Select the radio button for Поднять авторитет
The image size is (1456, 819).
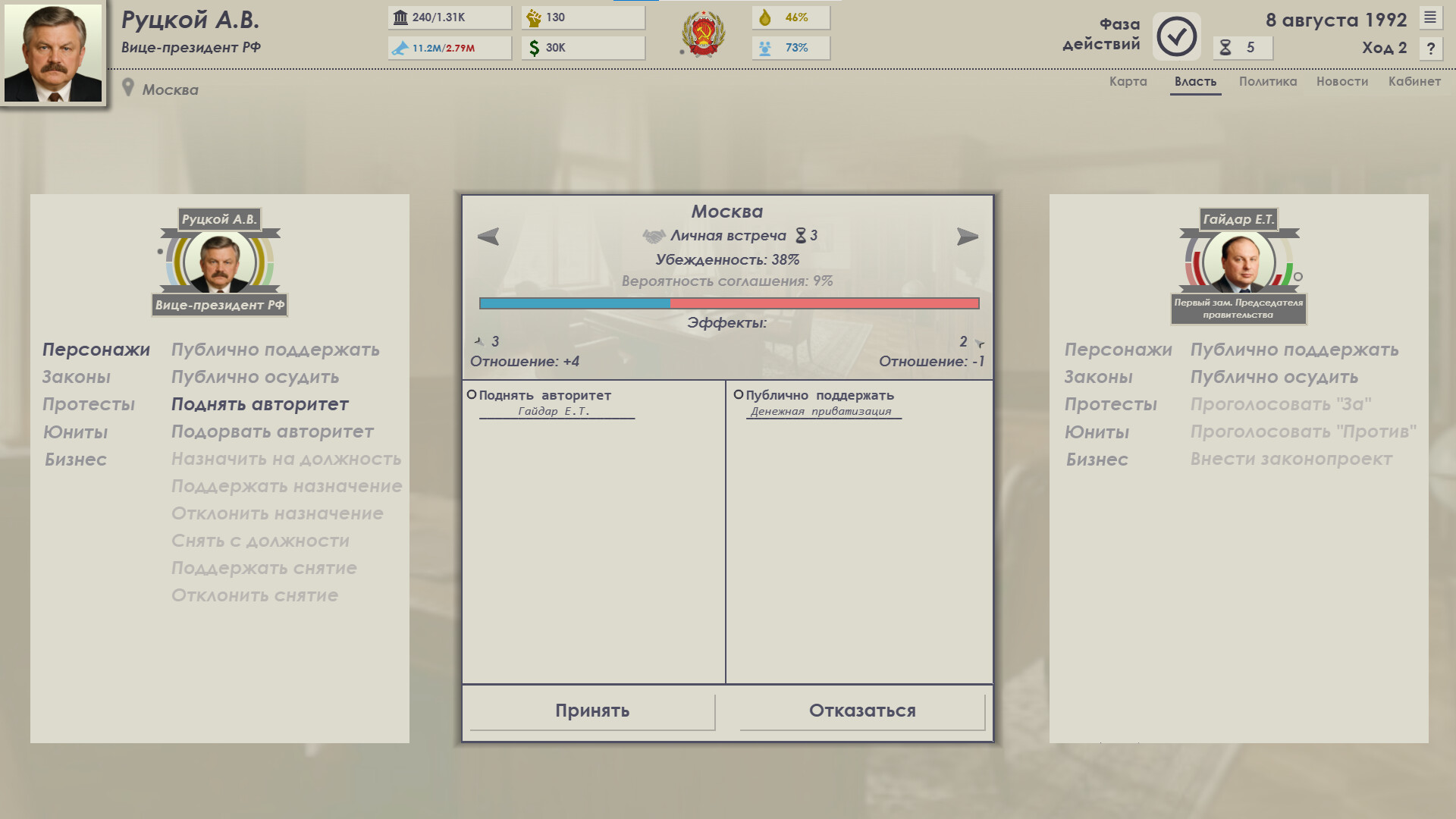click(472, 394)
